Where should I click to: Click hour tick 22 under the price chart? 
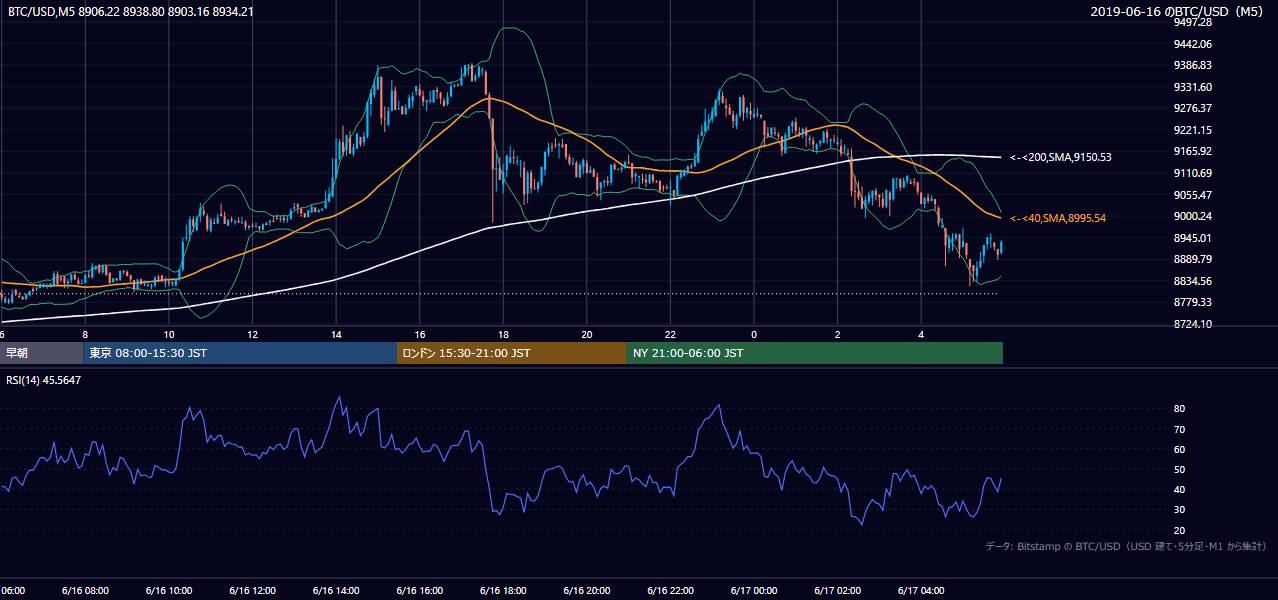click(x=671, y=334)
